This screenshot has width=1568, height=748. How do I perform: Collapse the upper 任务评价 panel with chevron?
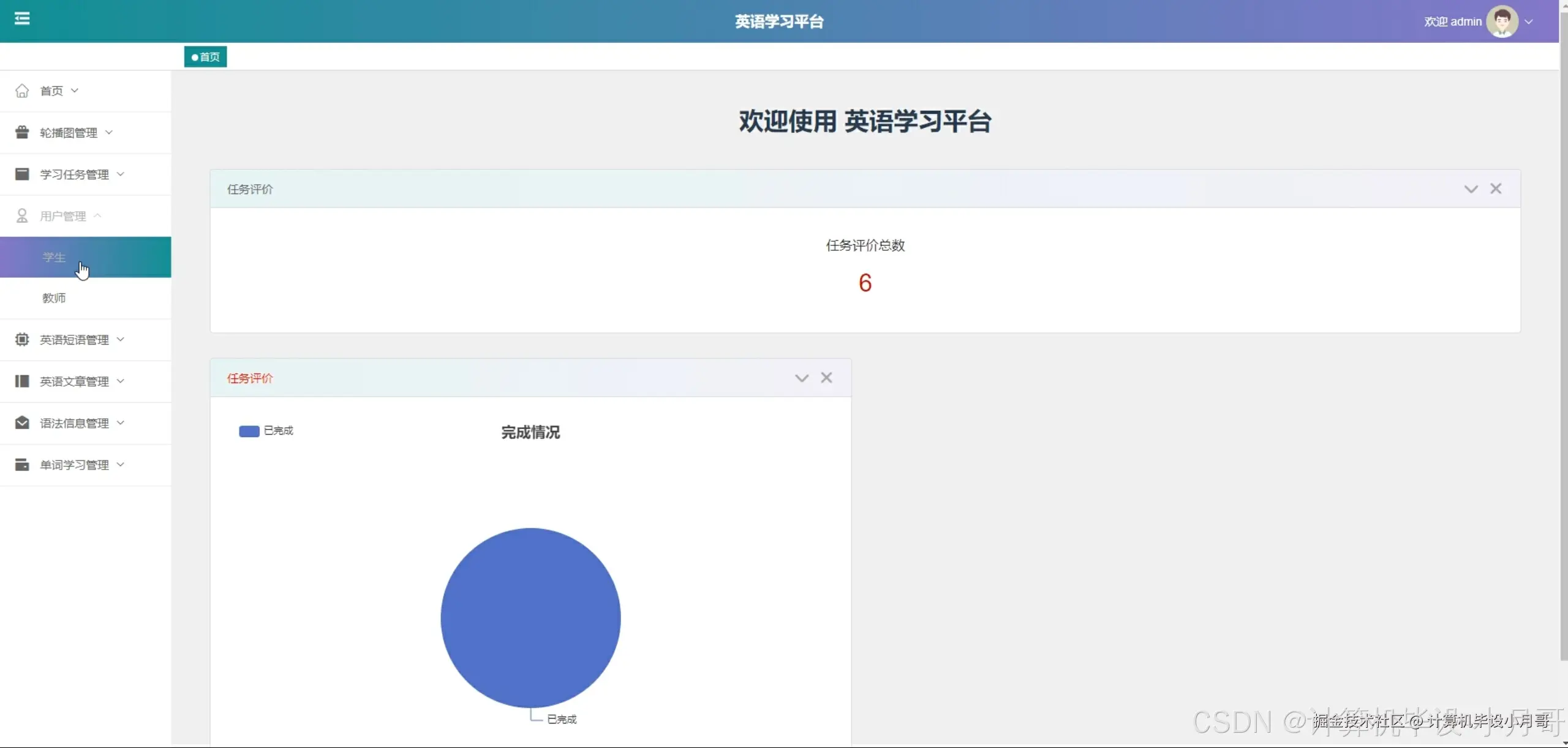coord(1469,189)
